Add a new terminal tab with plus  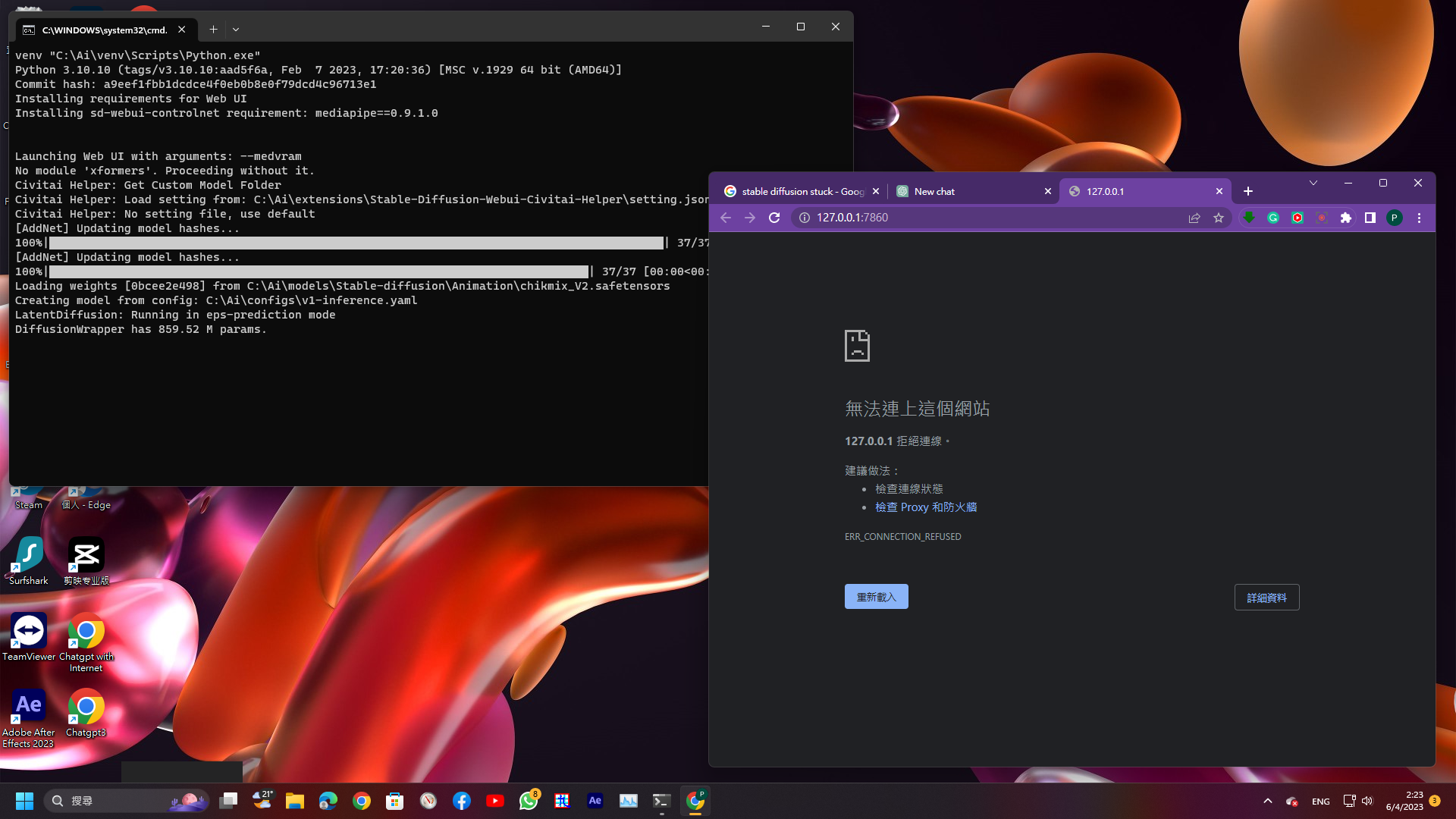pos(213,30)
